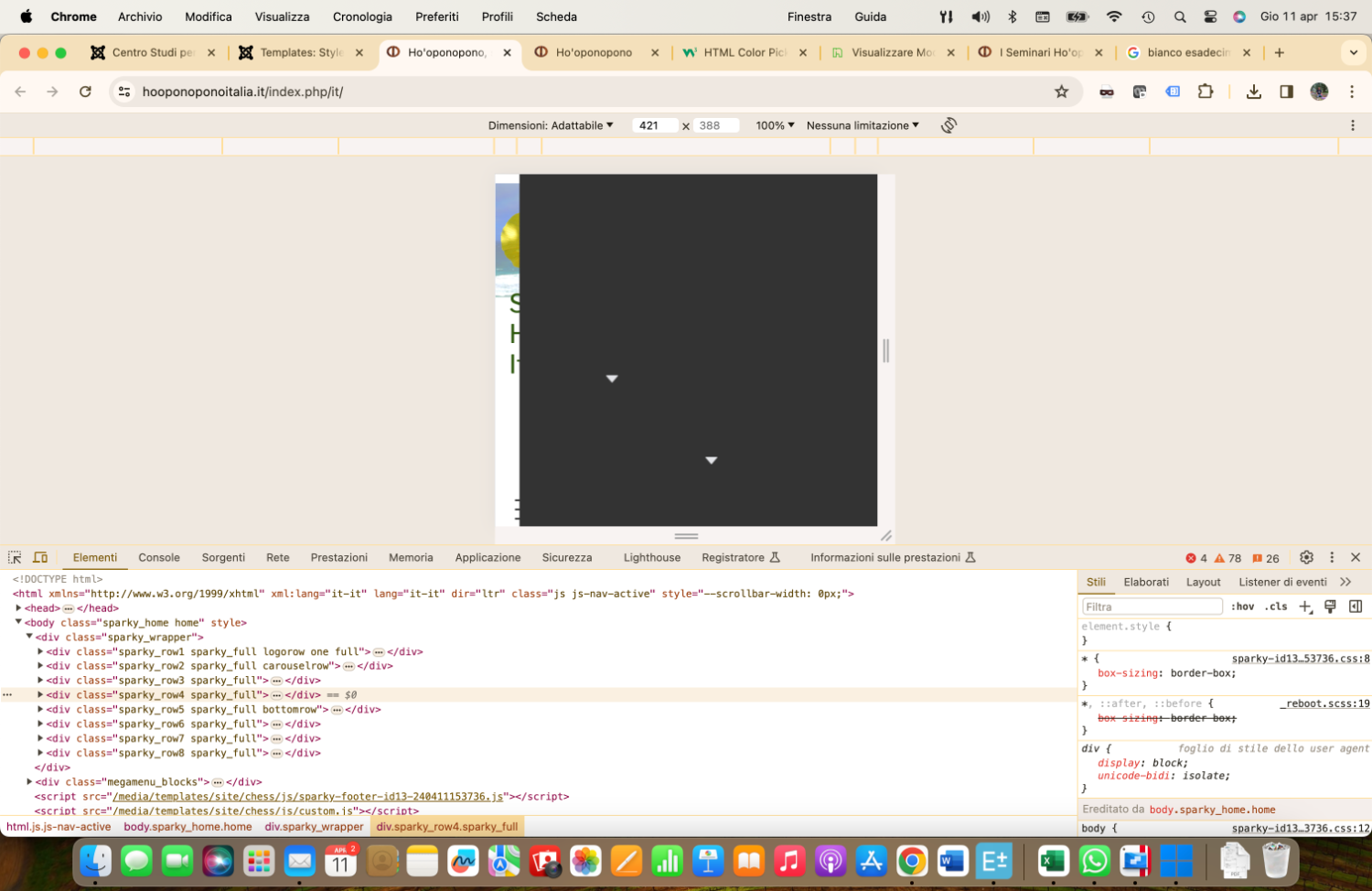Switch to the Elaborati styles tab
The height and width of the screenshot is (891, 1372).
1146,582
